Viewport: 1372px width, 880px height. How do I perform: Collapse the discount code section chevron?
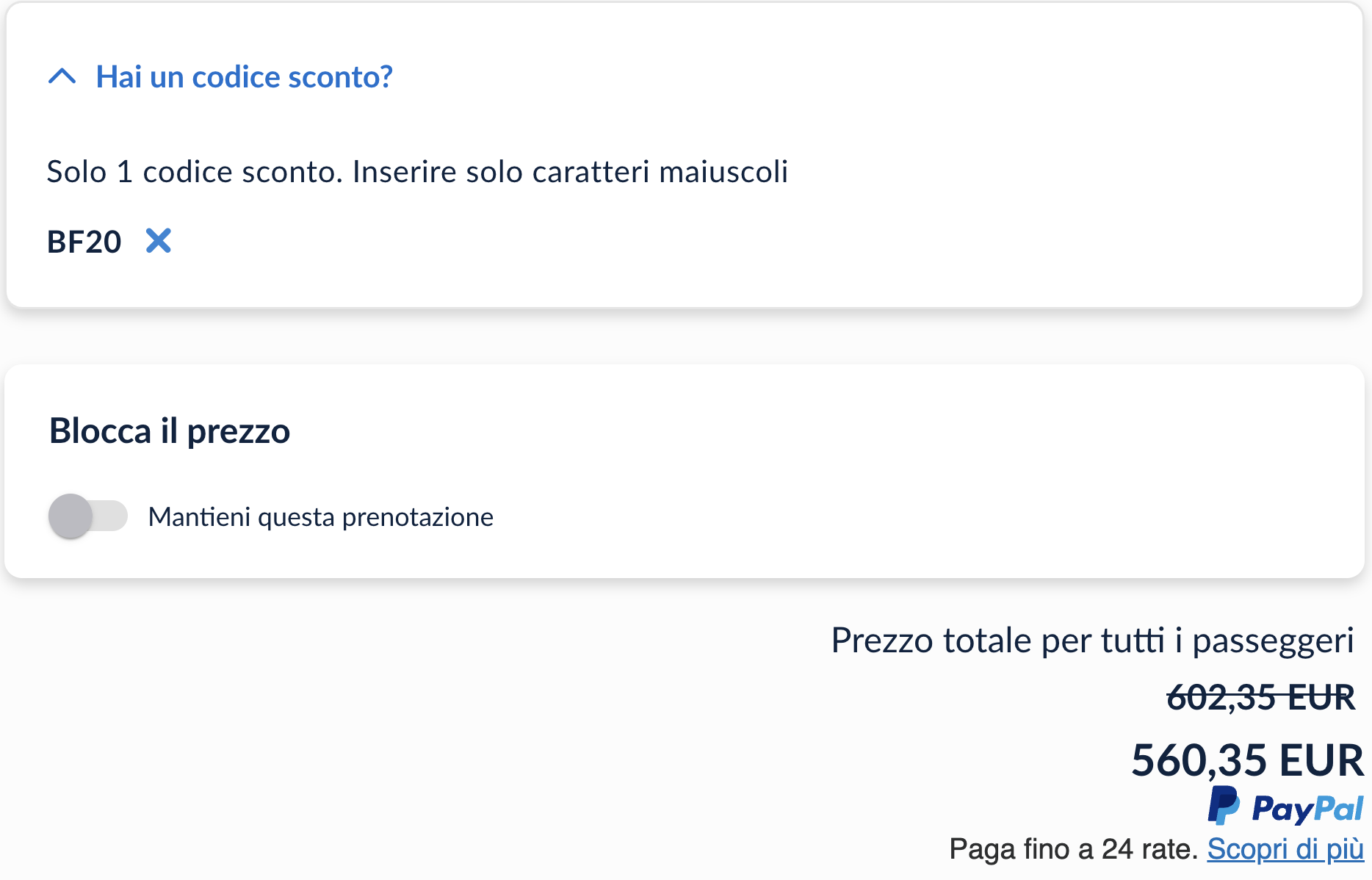62,76
